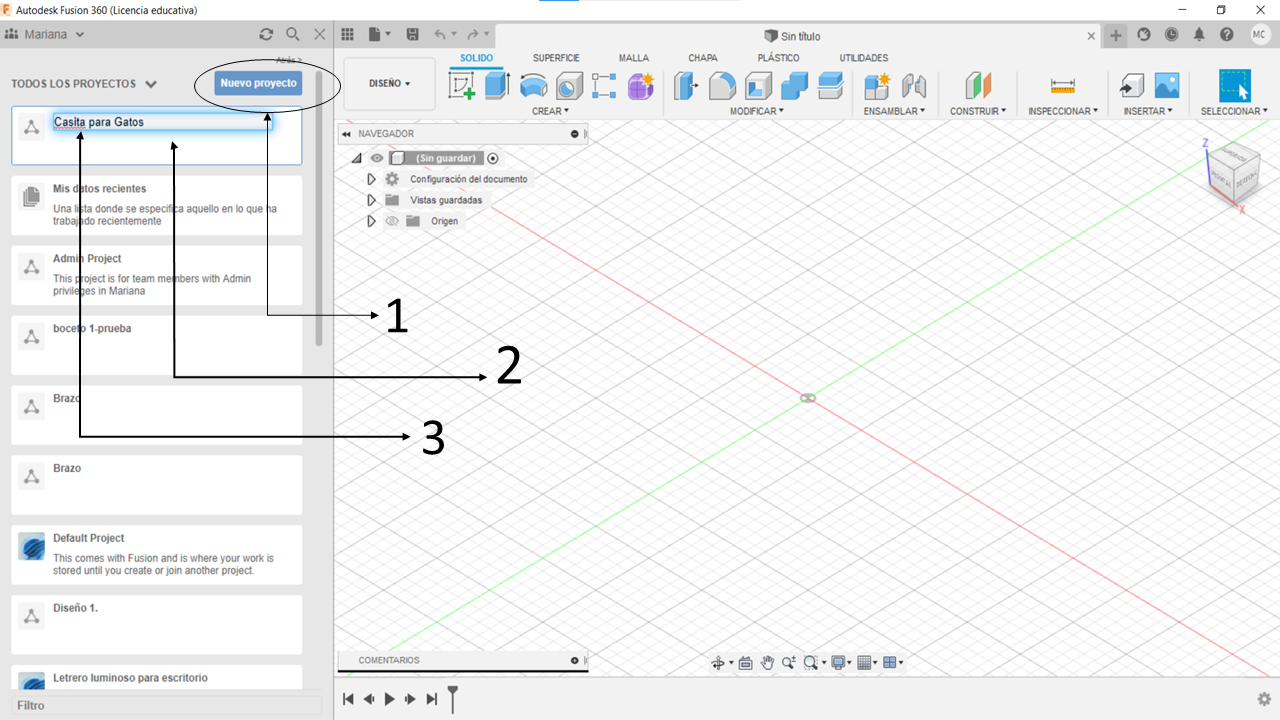Select the Midplane construction tool

978,86
